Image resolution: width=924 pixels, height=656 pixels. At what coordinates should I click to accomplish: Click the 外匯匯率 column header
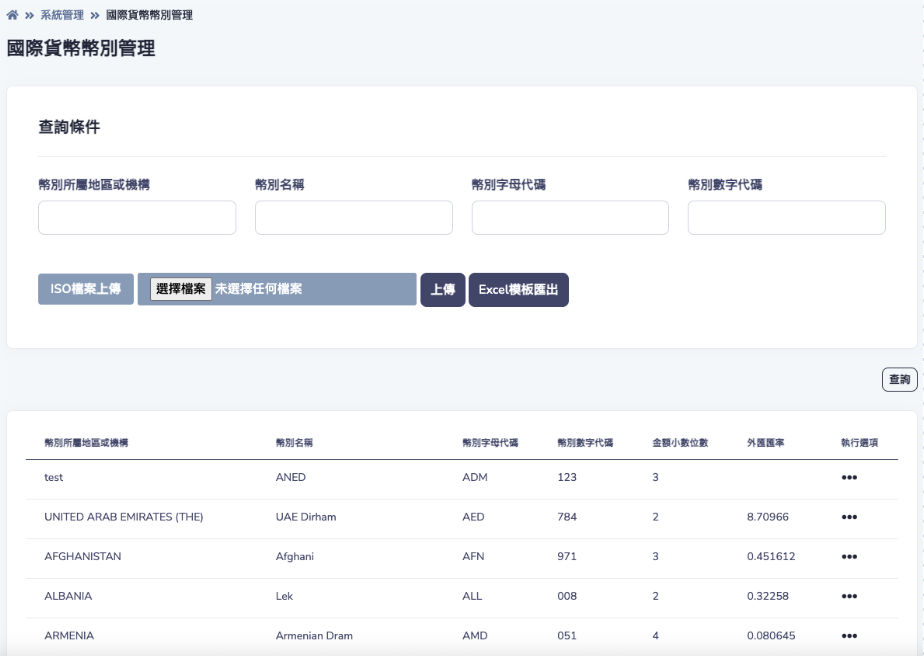pos(765,442)
